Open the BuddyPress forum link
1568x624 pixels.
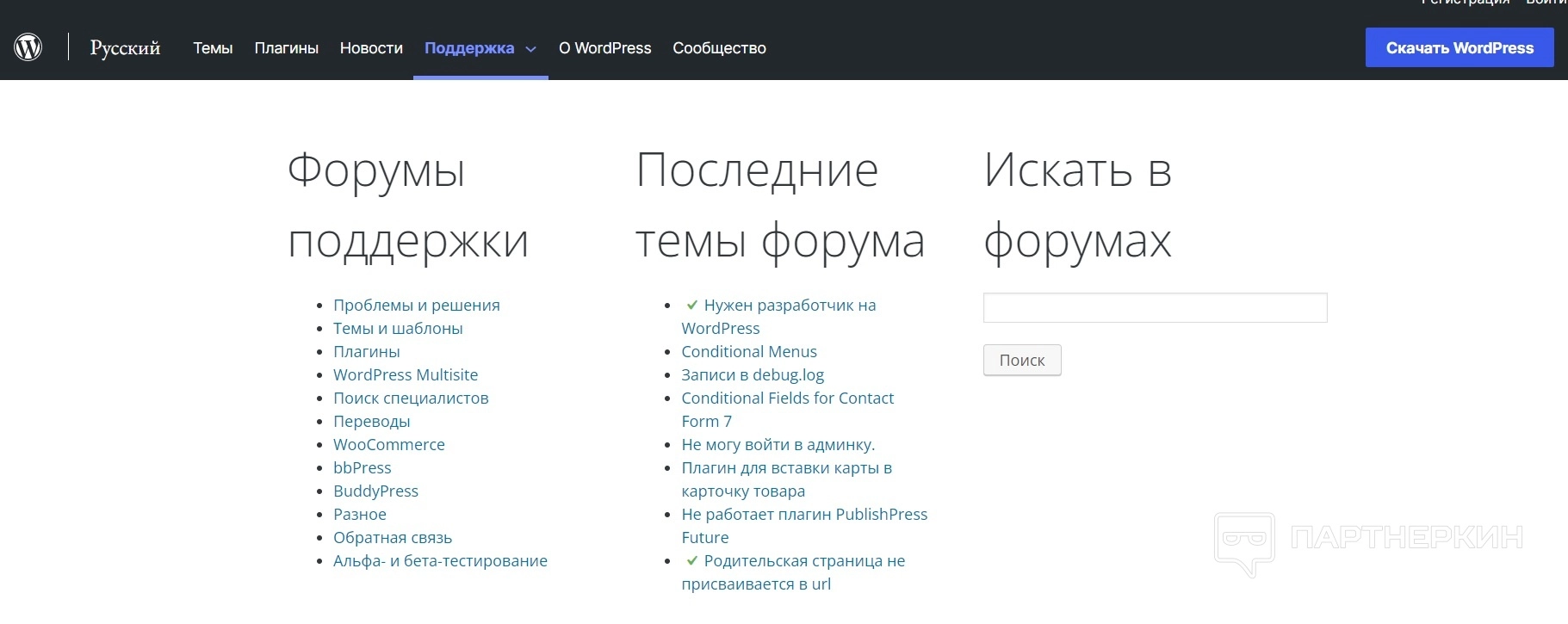tap(375, 491)
